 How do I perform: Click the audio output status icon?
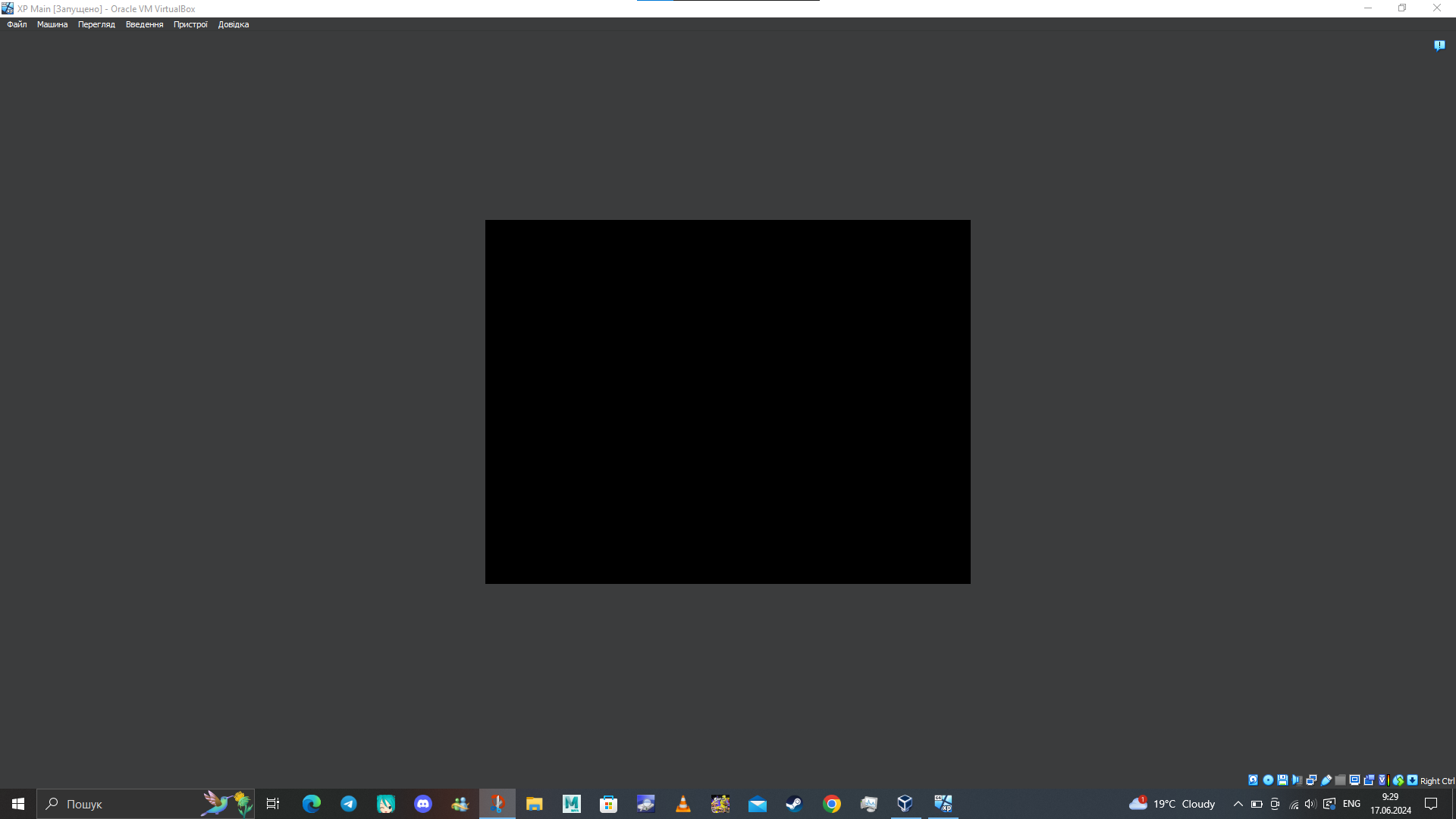[1297, 780]
